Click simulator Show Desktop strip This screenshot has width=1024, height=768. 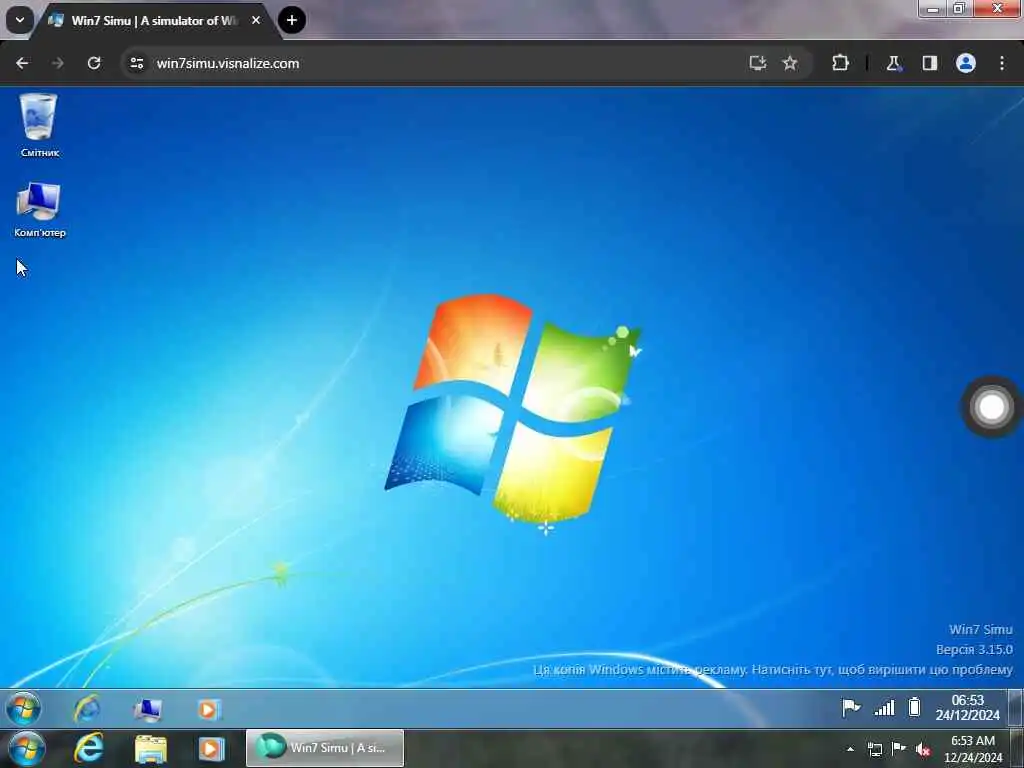(1016, 708)
